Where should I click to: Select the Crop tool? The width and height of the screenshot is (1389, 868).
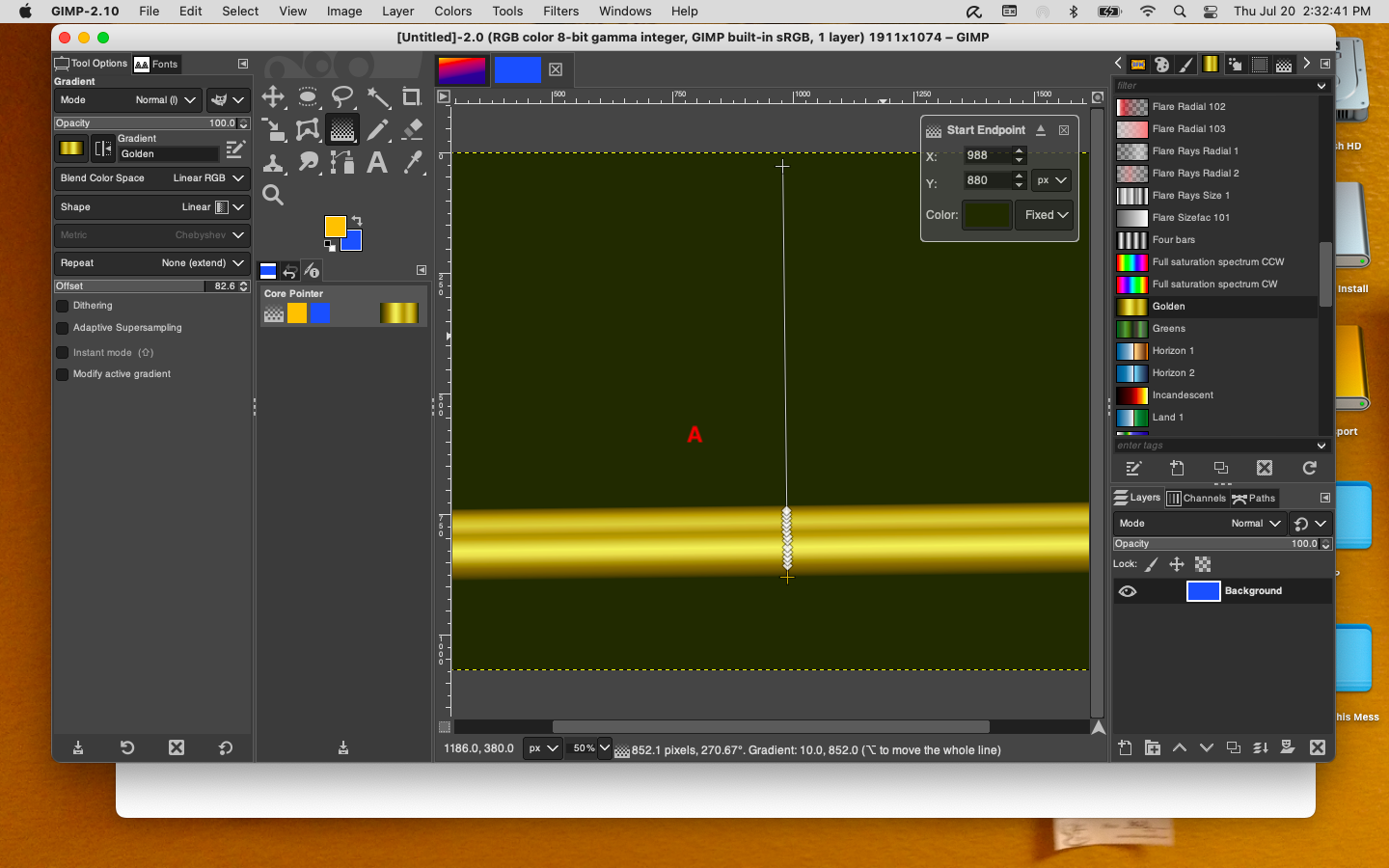tap(412, 97)
